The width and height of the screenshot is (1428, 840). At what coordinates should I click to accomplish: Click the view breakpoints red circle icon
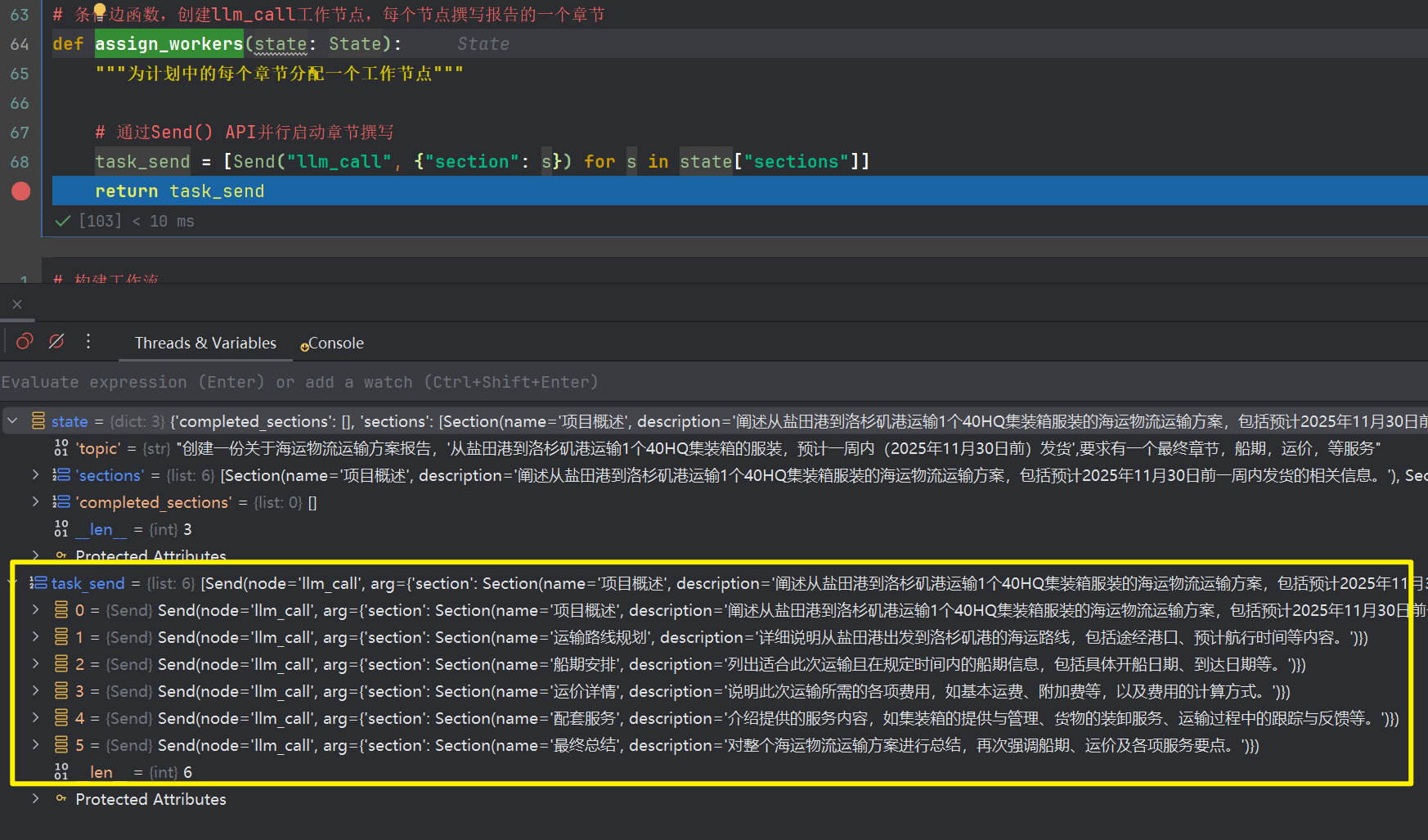tap(25, 342)
